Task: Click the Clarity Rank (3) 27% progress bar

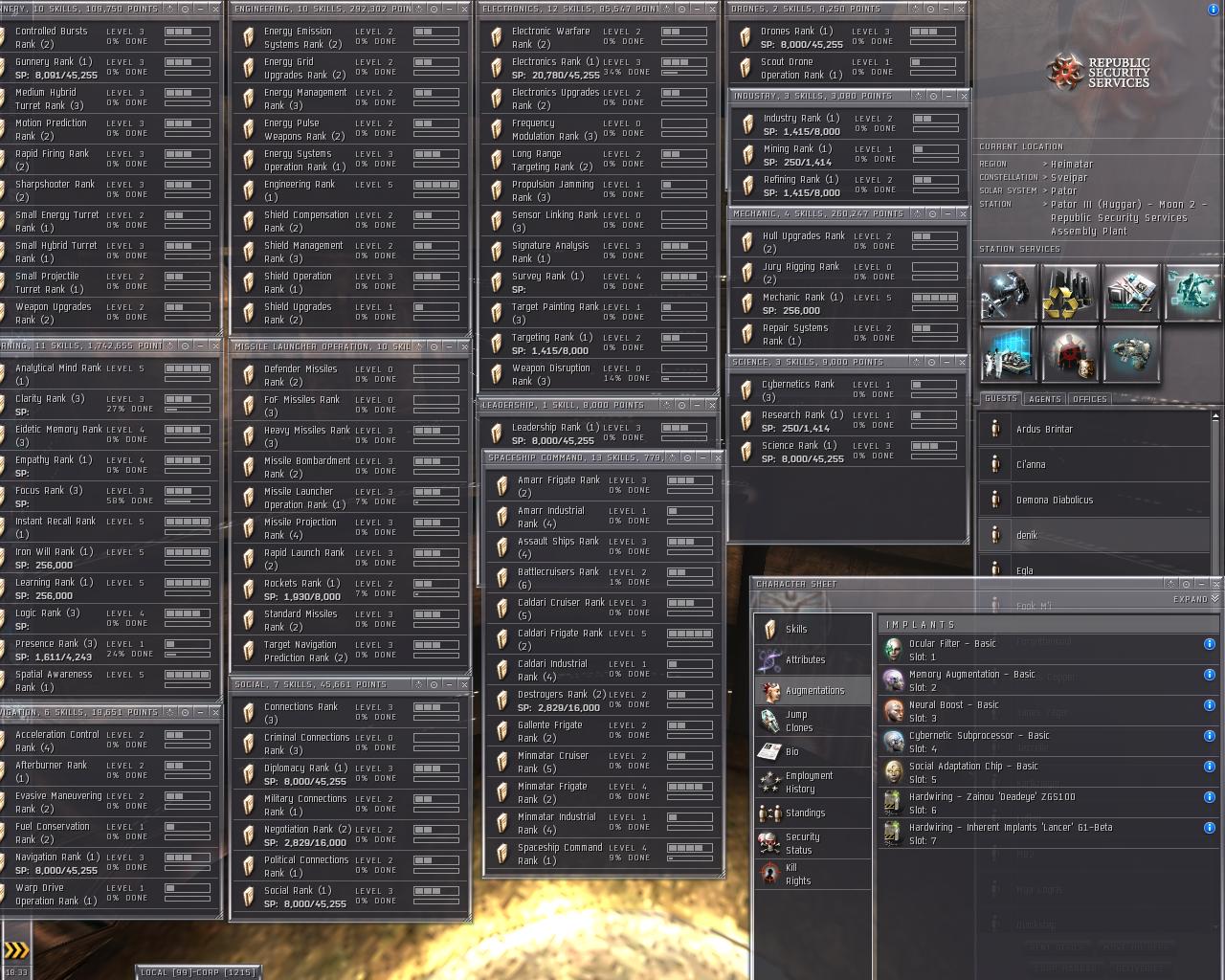Action: pyautogui.click(x=188, y=409)
